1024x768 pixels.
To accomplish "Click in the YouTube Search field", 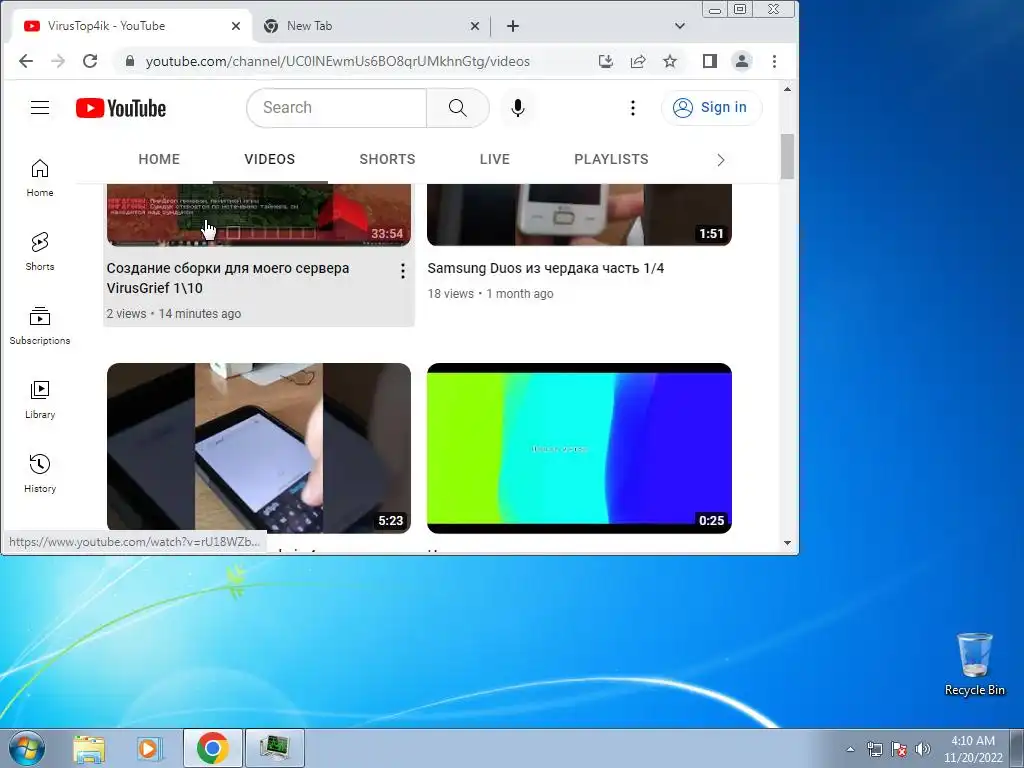I will pos(337,108).
